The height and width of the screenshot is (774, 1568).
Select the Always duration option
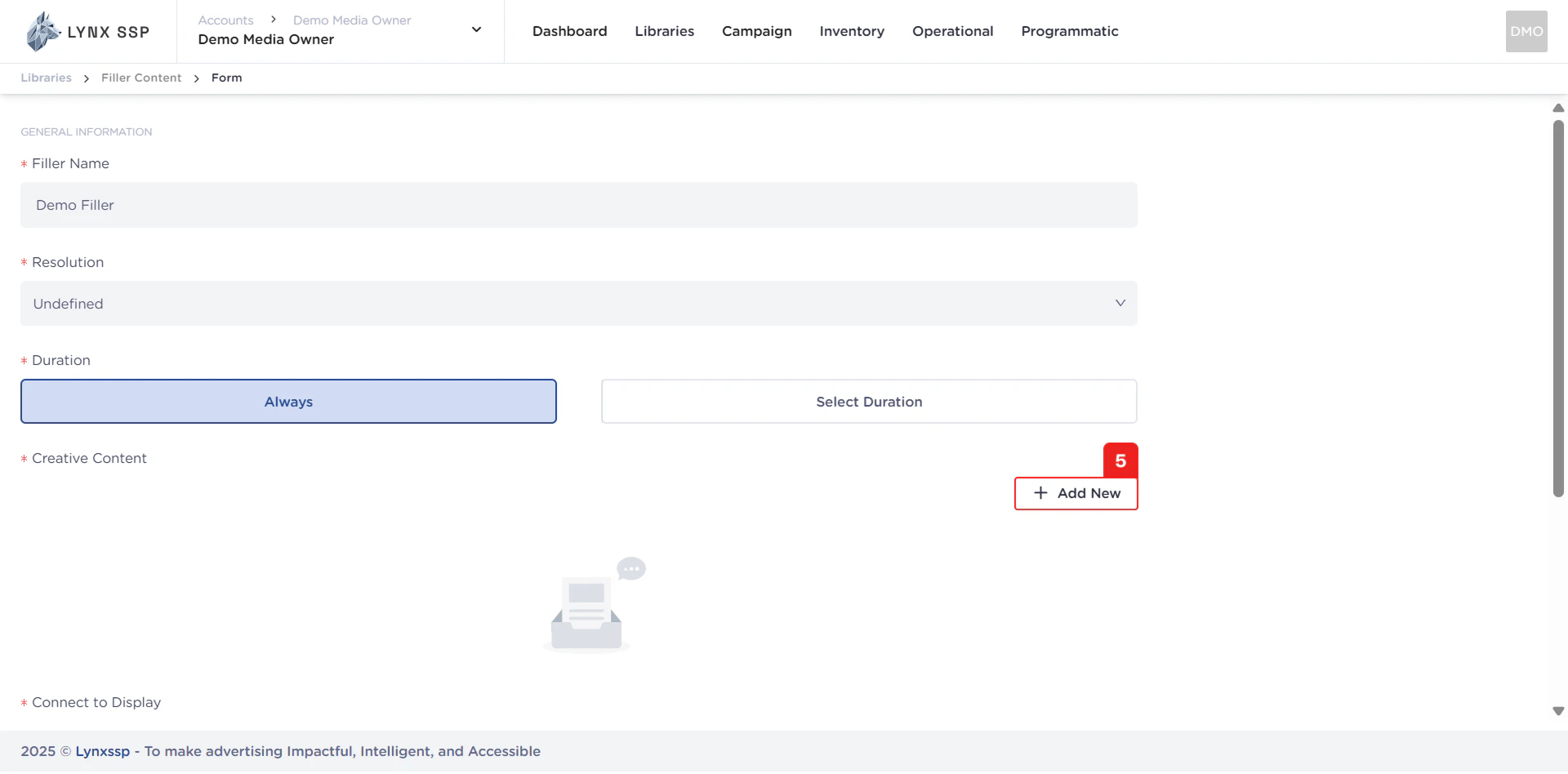coord(288,402)
